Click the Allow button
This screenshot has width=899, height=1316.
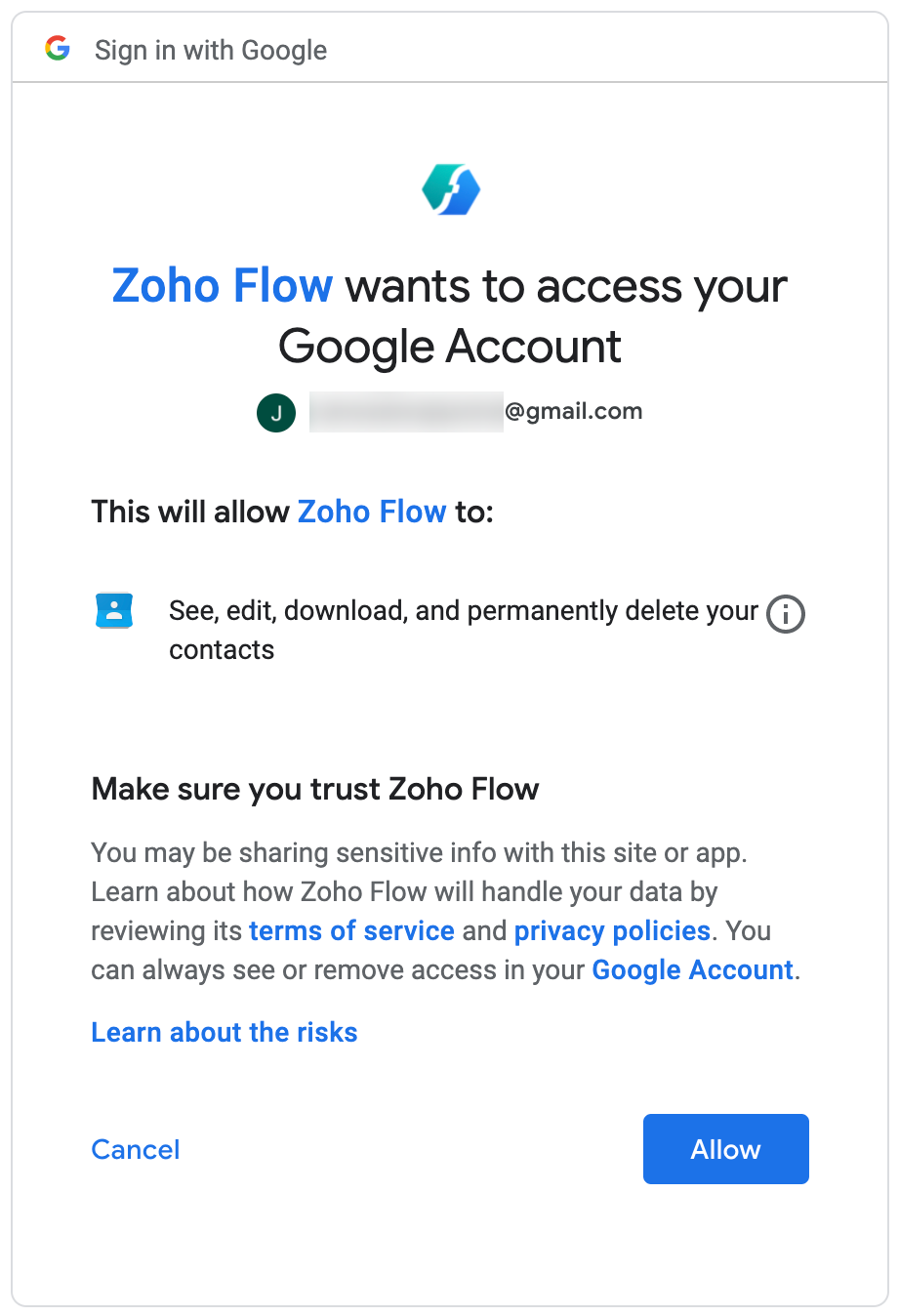coord(726,1149)
